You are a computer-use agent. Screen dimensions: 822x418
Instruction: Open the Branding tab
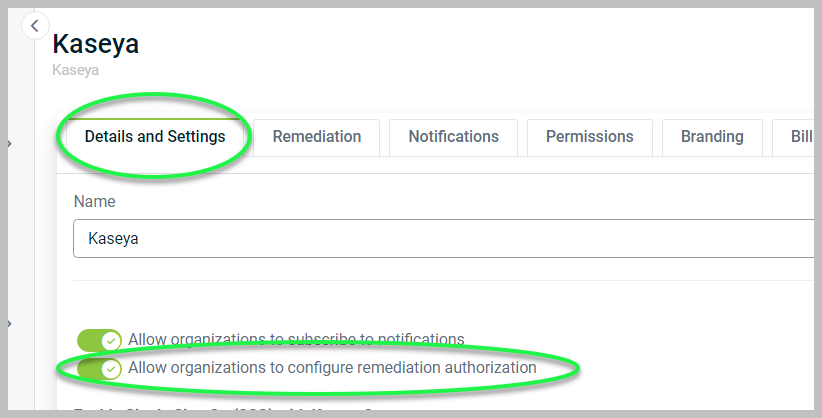click(712, 137)
